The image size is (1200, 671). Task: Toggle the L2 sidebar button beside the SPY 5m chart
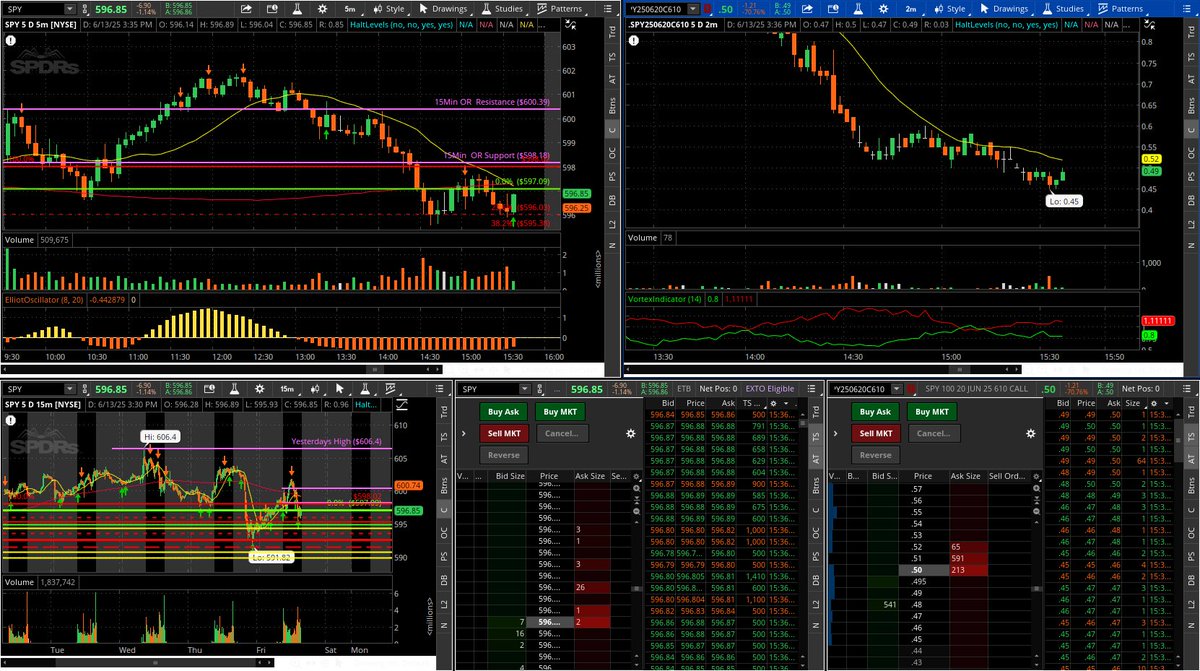click(x=611, y=223)
